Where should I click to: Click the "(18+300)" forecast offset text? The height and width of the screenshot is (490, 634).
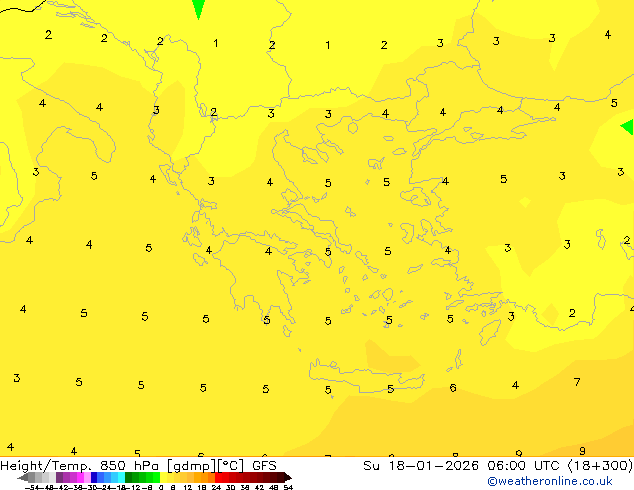pyautogui.click(x=600, y=466)
